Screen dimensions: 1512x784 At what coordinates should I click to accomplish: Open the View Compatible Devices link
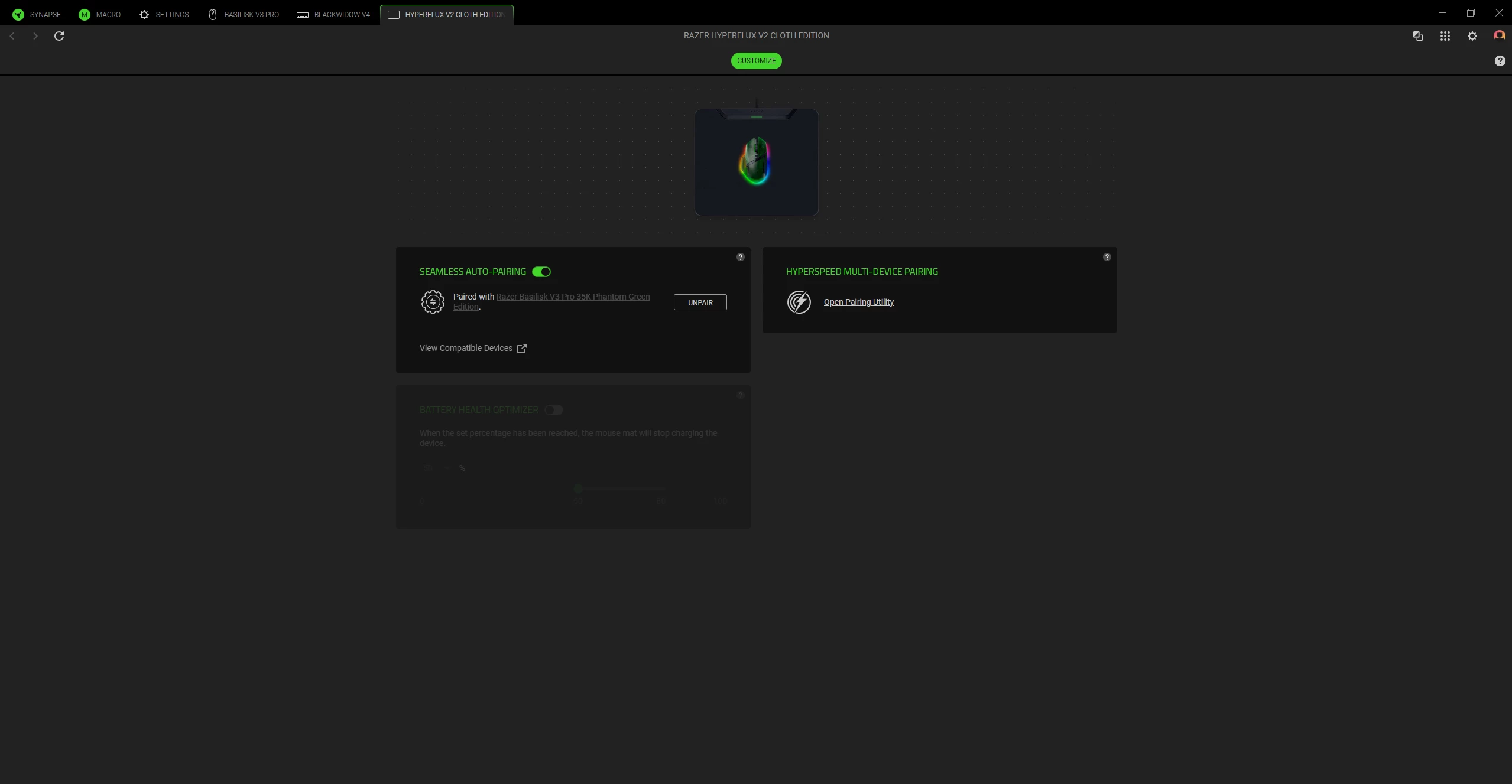(466, 348)
